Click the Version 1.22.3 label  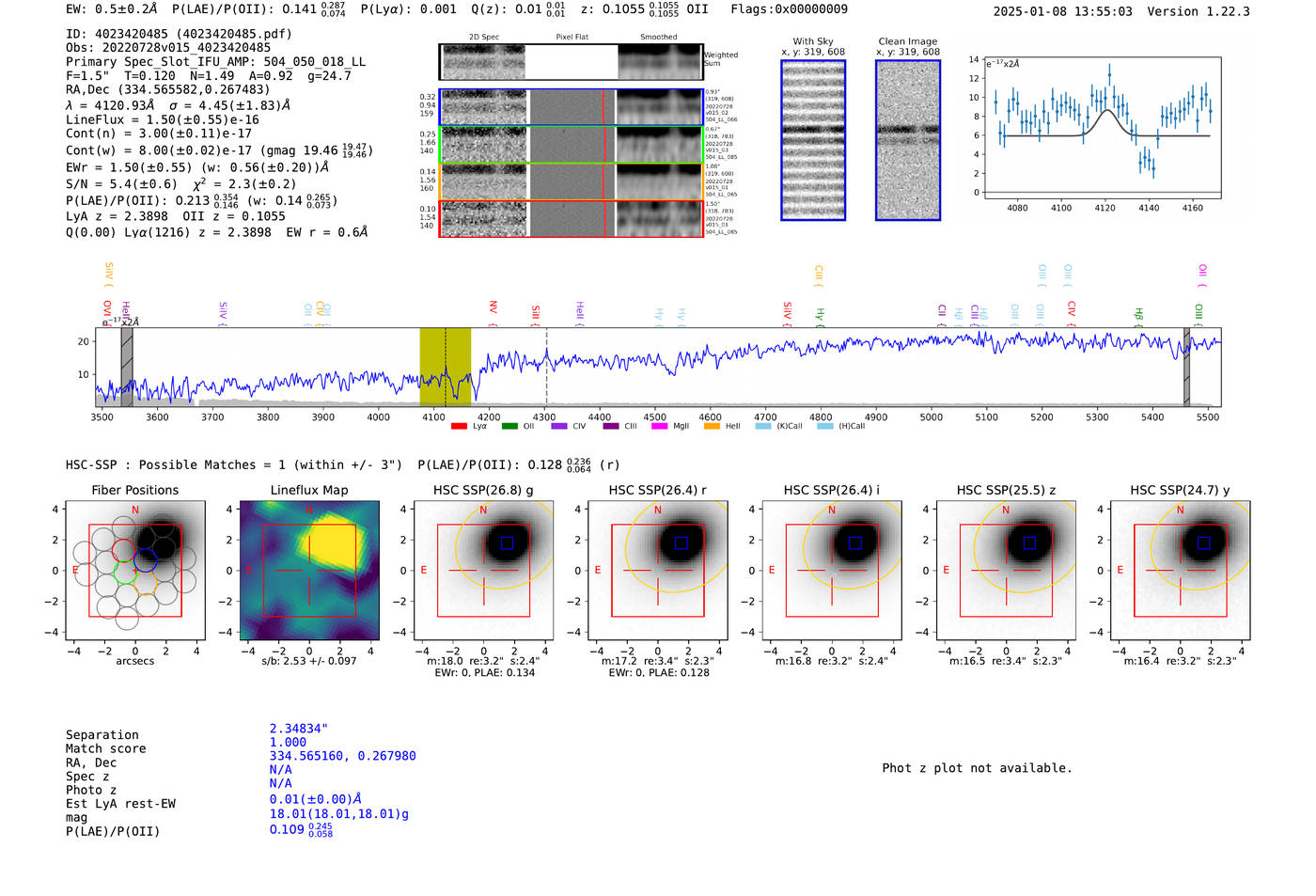[x=1198, y=11]
